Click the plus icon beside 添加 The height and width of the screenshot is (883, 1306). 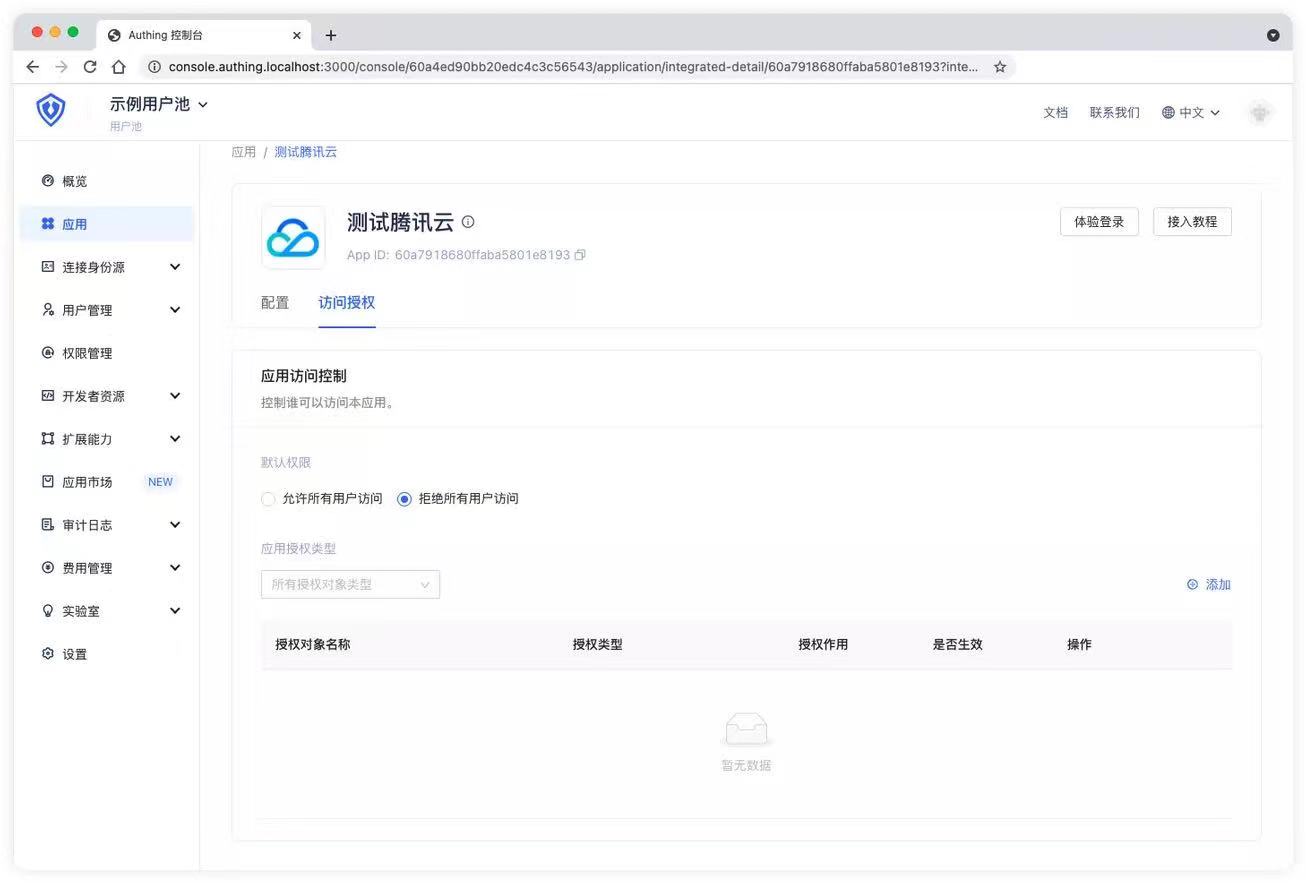click(x=1192, y=585)
